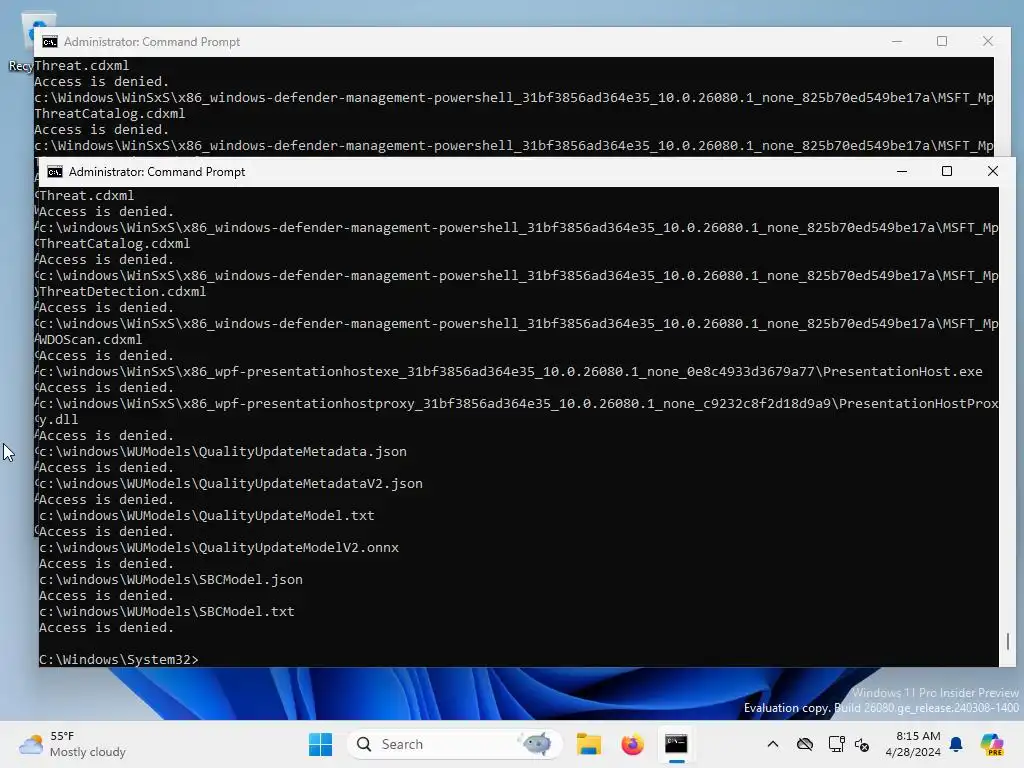The image size is (1024, 768).
Task: Click the WDOScan.cdxml line
Action: click(90, 340)
